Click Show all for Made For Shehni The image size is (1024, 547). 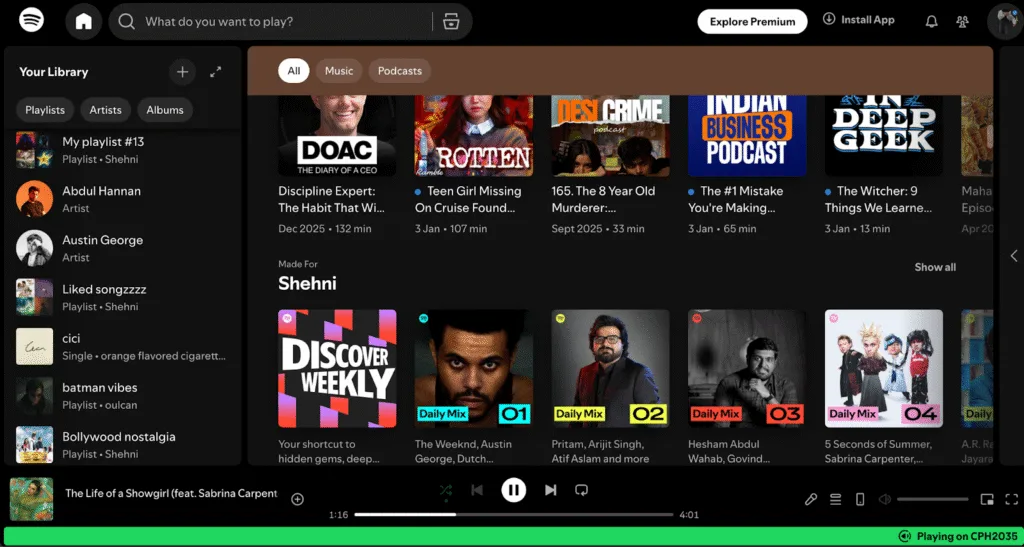[x=935, y=267]
